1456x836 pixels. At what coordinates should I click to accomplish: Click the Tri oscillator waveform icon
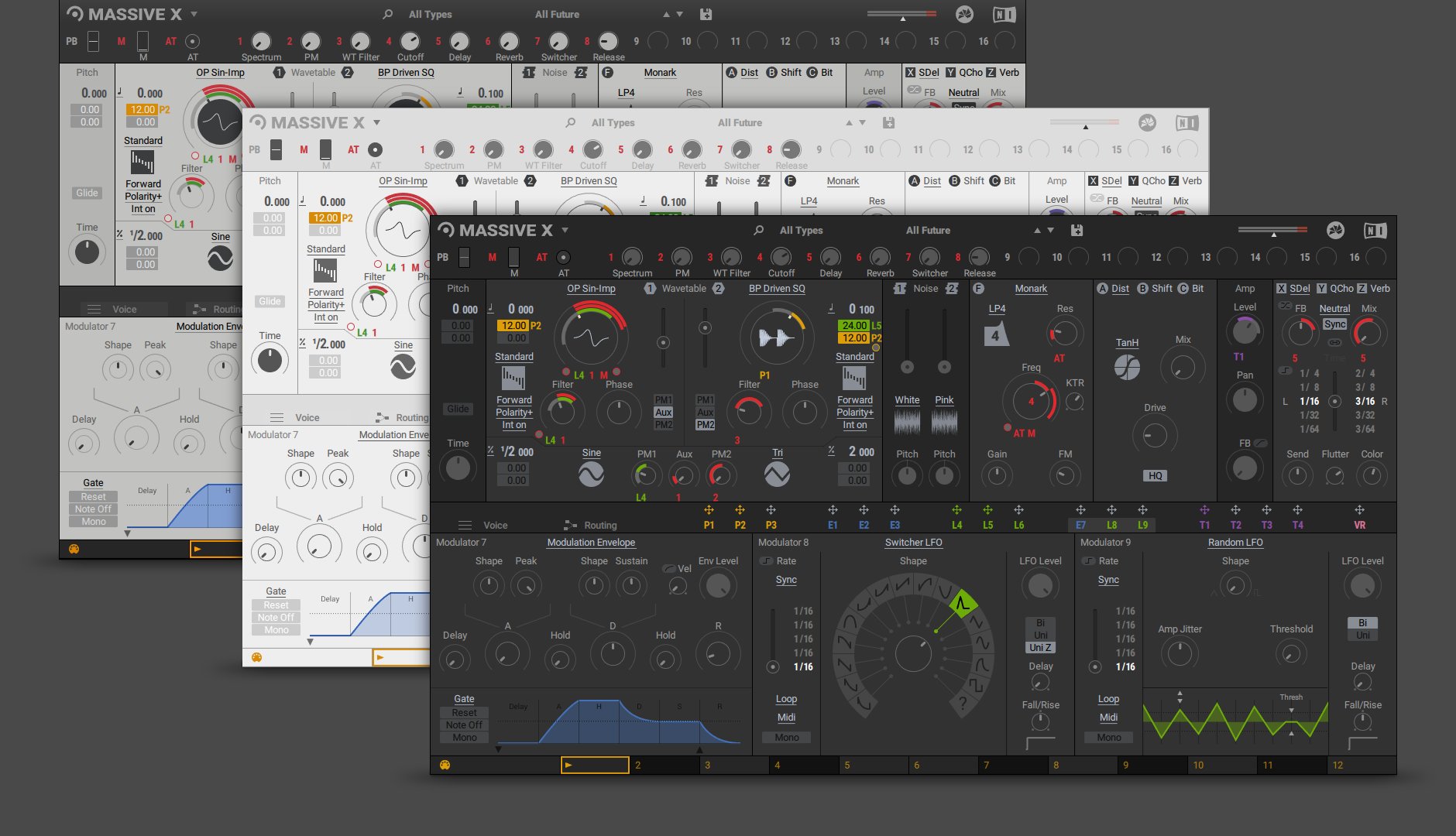777,474
